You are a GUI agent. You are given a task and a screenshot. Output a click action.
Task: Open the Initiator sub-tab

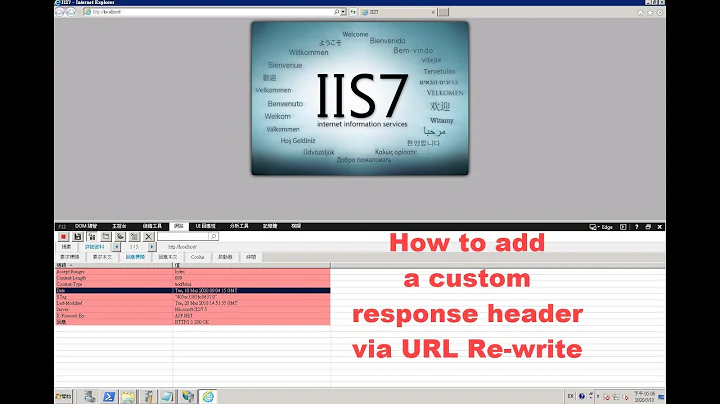click(x=225, y=257)
